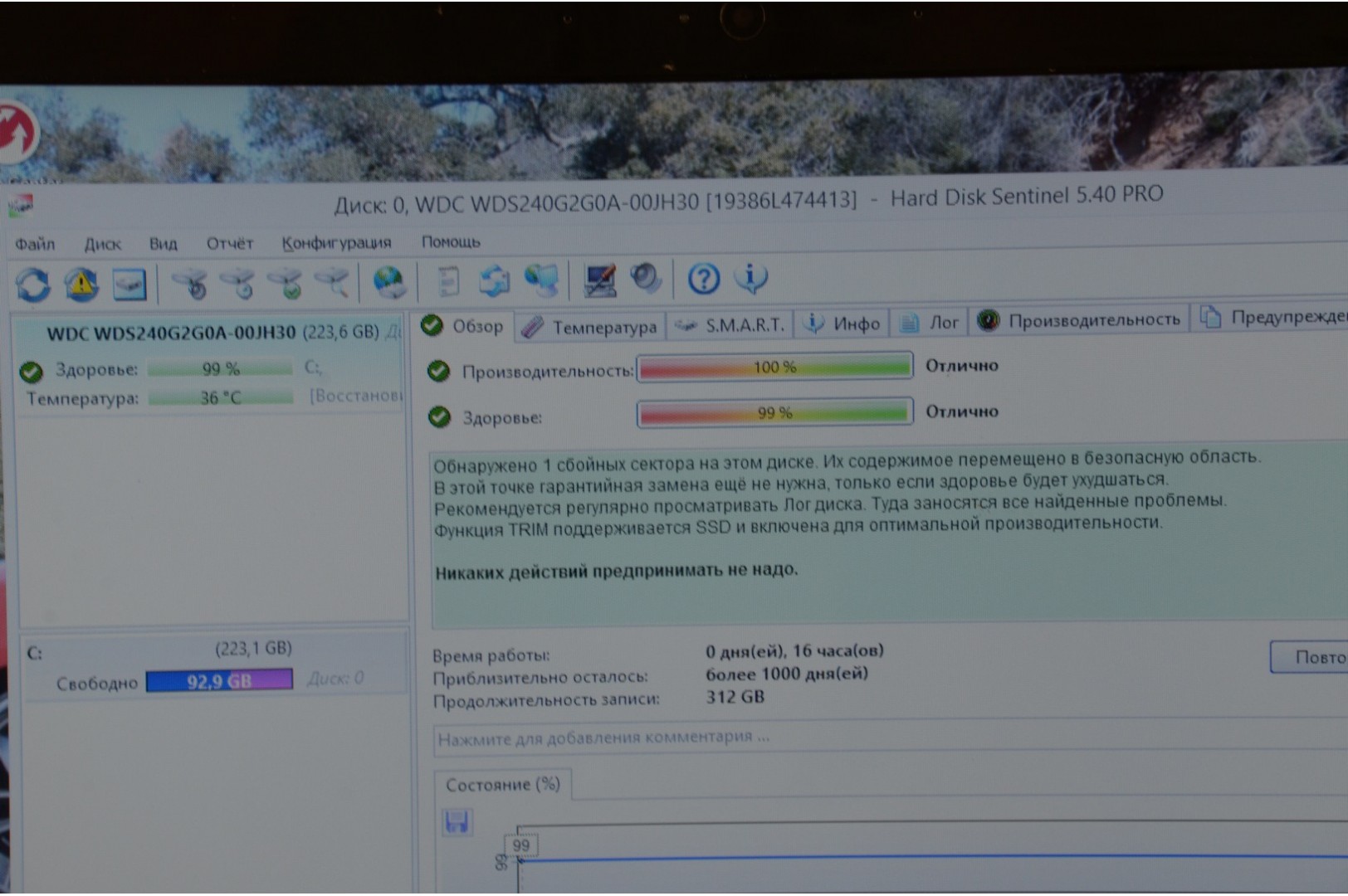Click the disk with magnifier surface test icon

click(334, 283)
